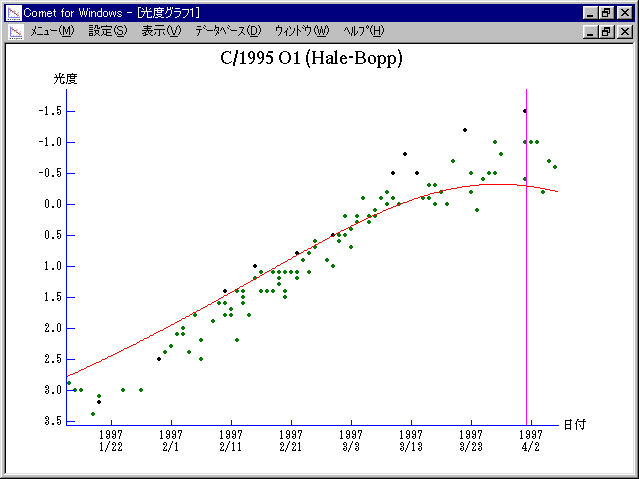Click the Comet app icon in title bar
Screen dimensions: 639x479
click(14, 13)
